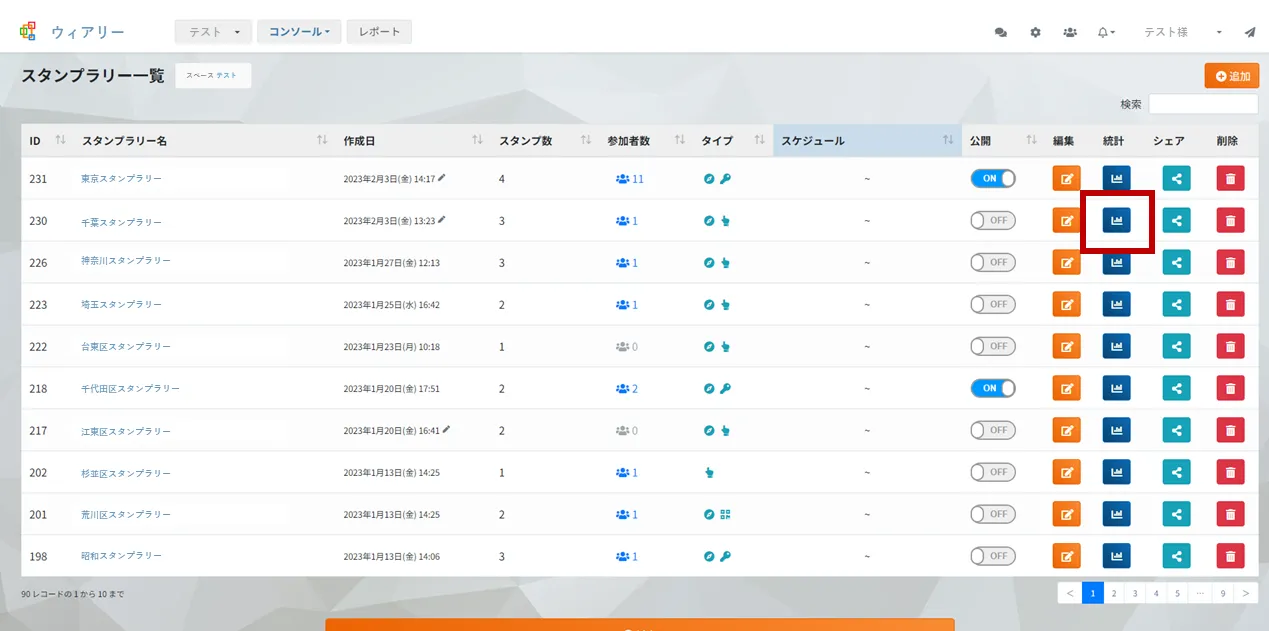Sort by スタンプラリー名 column
Viewport: 1269px width, 631px height.
pos(204,141)
